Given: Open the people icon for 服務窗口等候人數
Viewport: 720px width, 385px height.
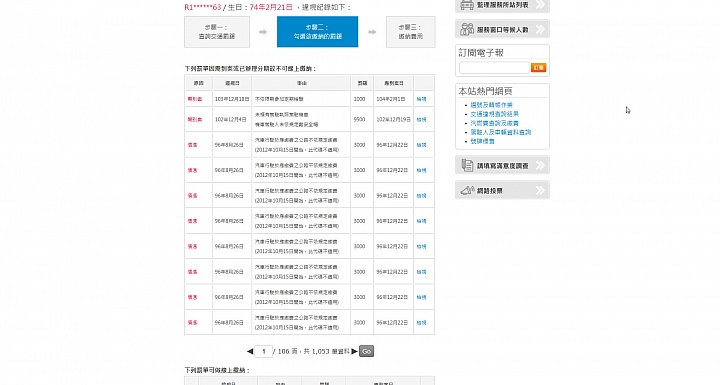Looking at the screenshot, I should 467,29.
